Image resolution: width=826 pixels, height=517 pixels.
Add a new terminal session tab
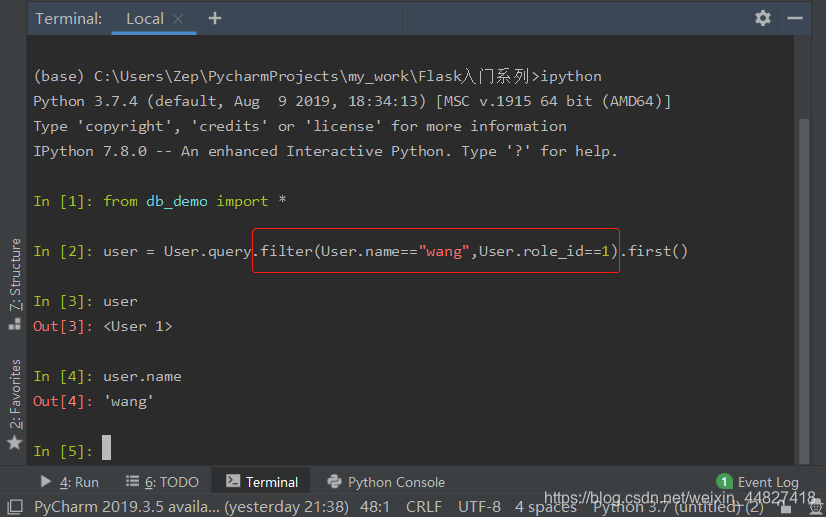(214, 18)
